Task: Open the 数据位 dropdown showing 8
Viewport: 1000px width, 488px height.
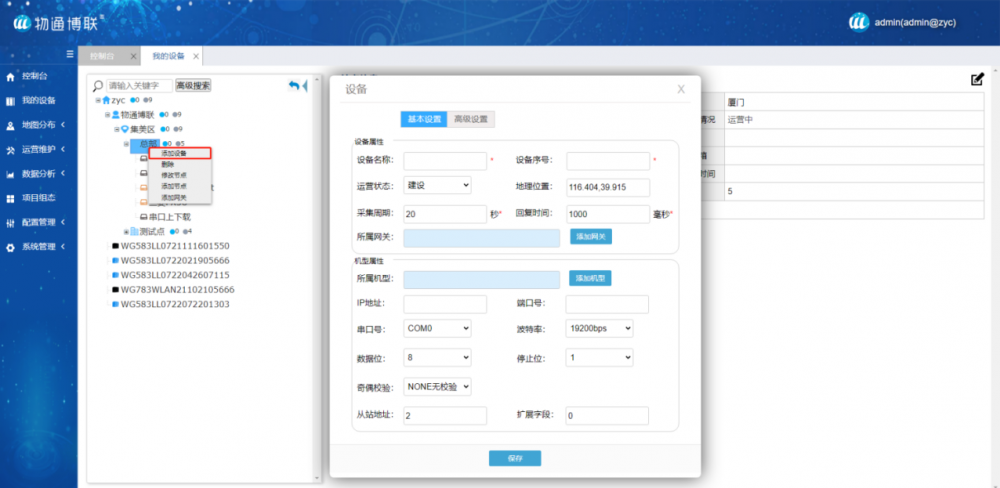Action: (x=438, y=357)
